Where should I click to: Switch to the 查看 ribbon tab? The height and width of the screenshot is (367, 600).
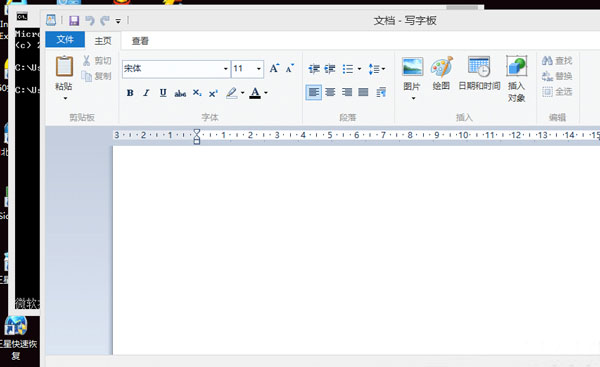[140, 41]
